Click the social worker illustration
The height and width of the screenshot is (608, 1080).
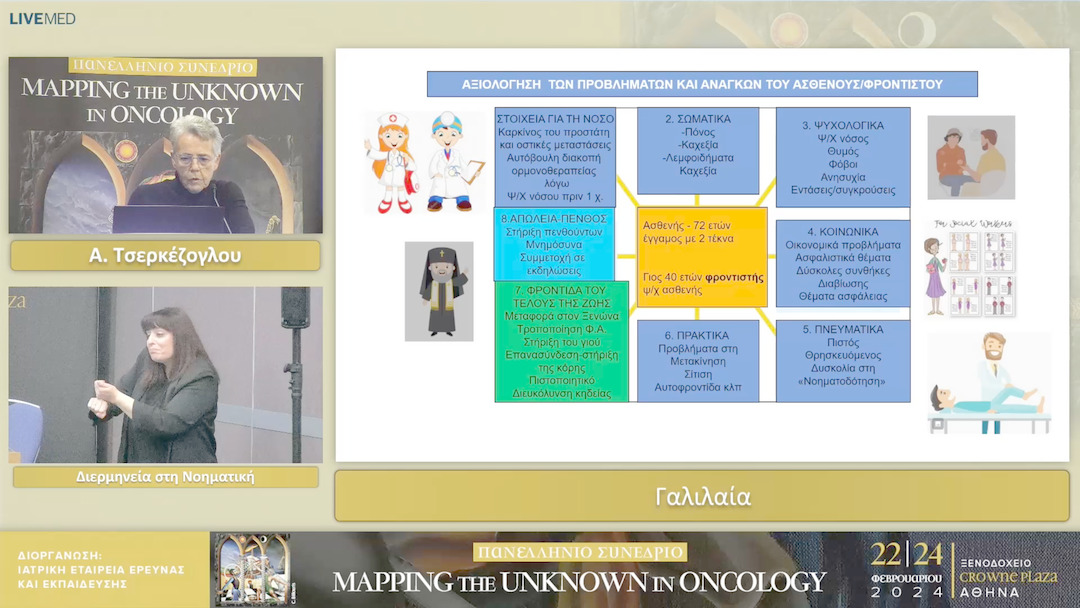click(969, 268)
